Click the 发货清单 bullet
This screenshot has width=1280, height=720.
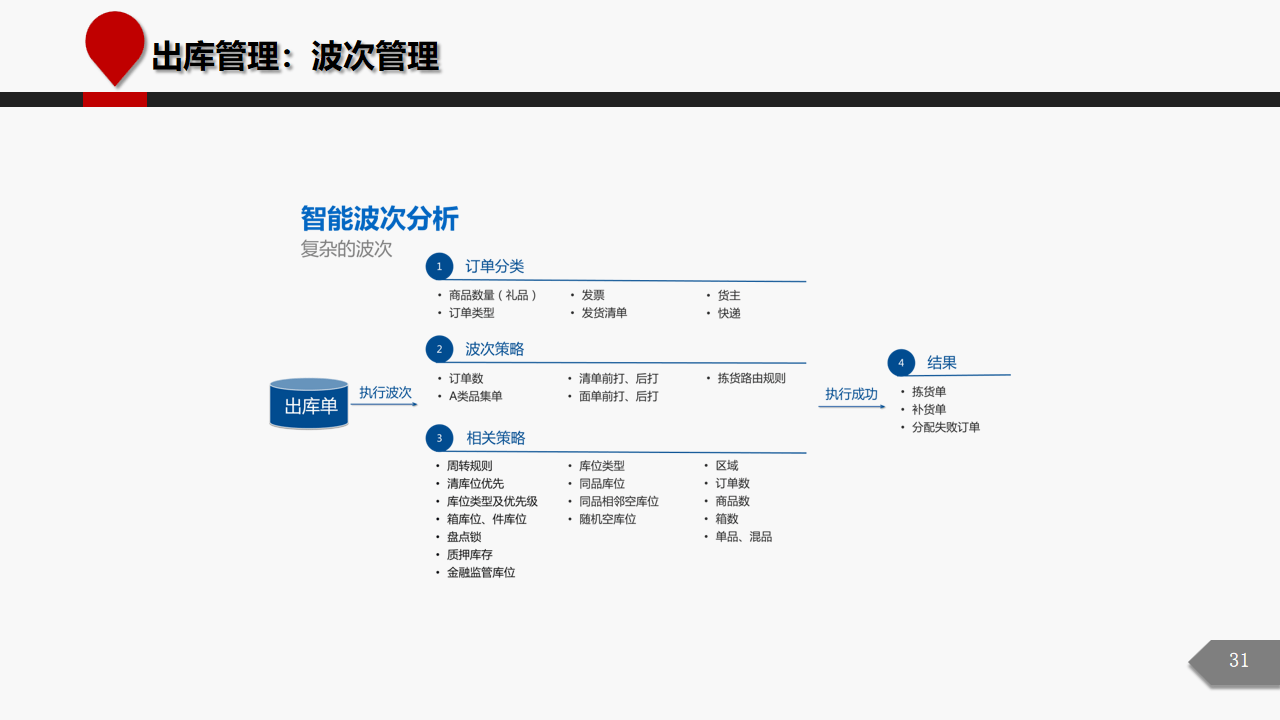click(604, 313)
